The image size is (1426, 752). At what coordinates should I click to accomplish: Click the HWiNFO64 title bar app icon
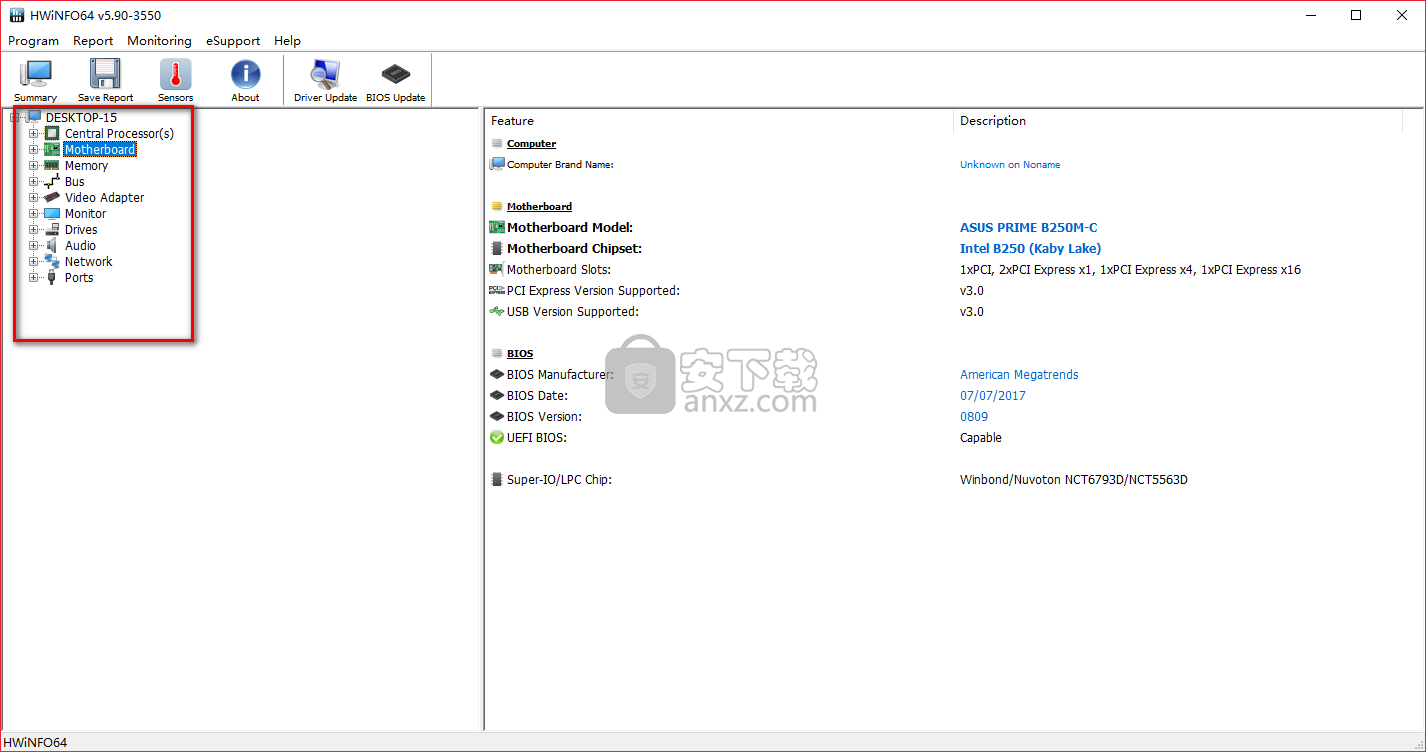tap(17, 16)
